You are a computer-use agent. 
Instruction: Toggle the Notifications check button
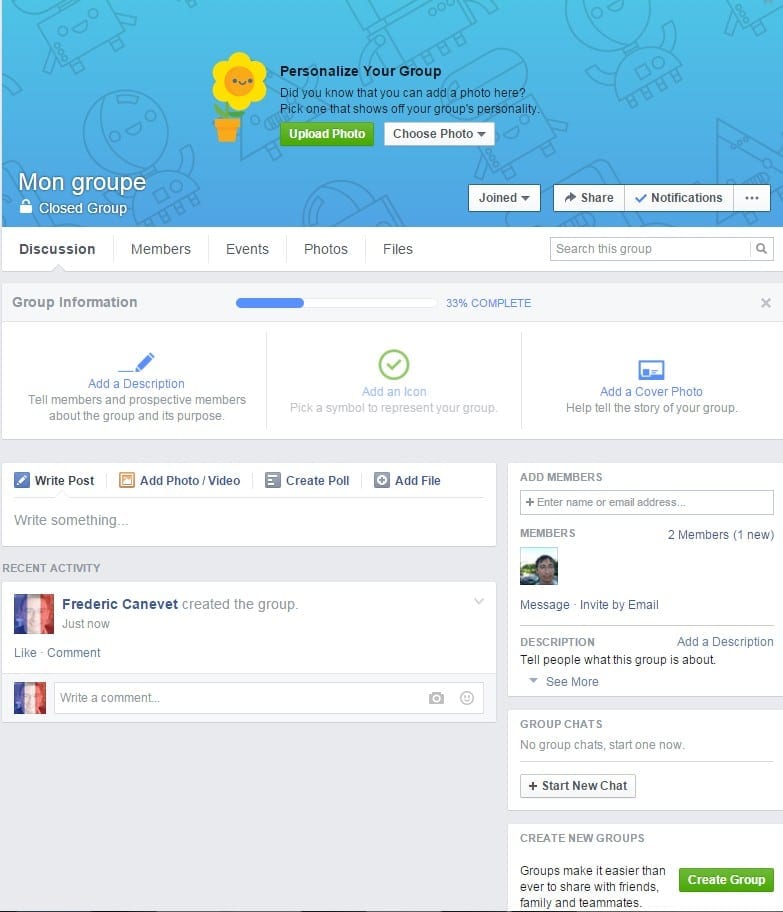(678, 198)
